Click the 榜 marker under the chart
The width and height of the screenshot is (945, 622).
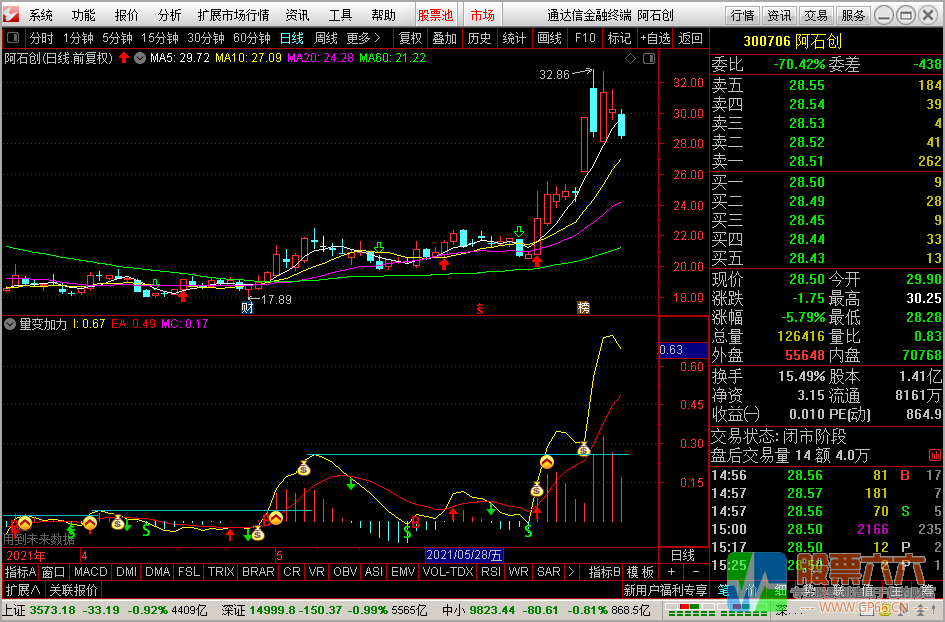[x=583, y=307]
